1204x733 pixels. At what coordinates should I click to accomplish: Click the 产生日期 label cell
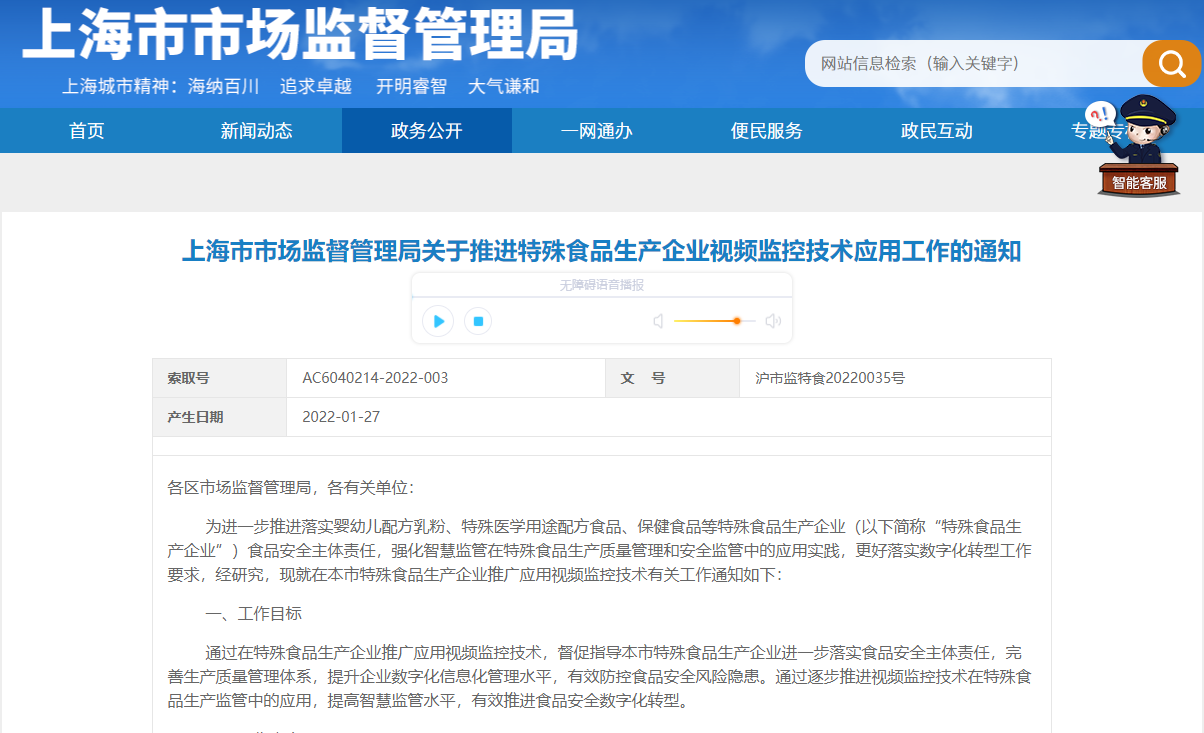tap(220, 417)
